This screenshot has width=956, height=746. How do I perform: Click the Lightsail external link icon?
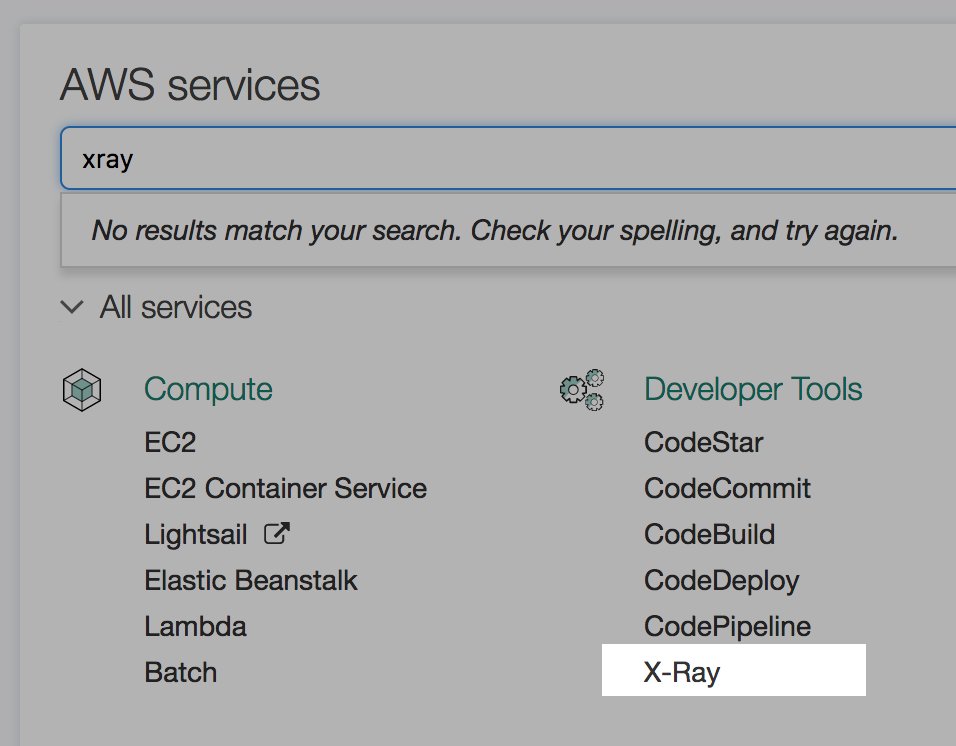click(x=276, y=534)
